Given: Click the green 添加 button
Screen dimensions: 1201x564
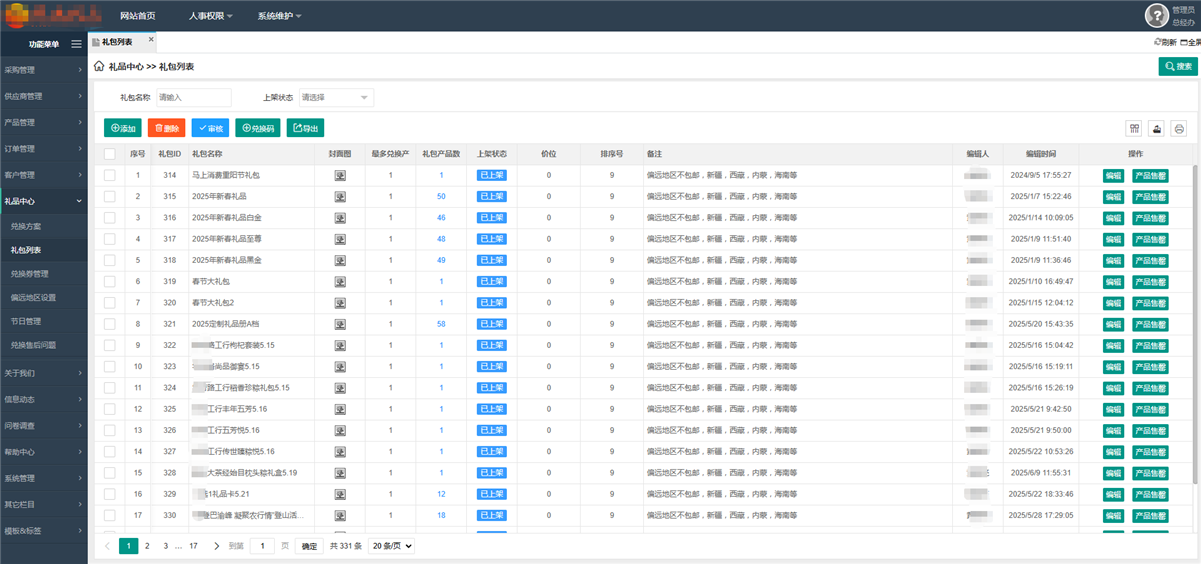Looking at the screenshot, I should coord(123,128).
